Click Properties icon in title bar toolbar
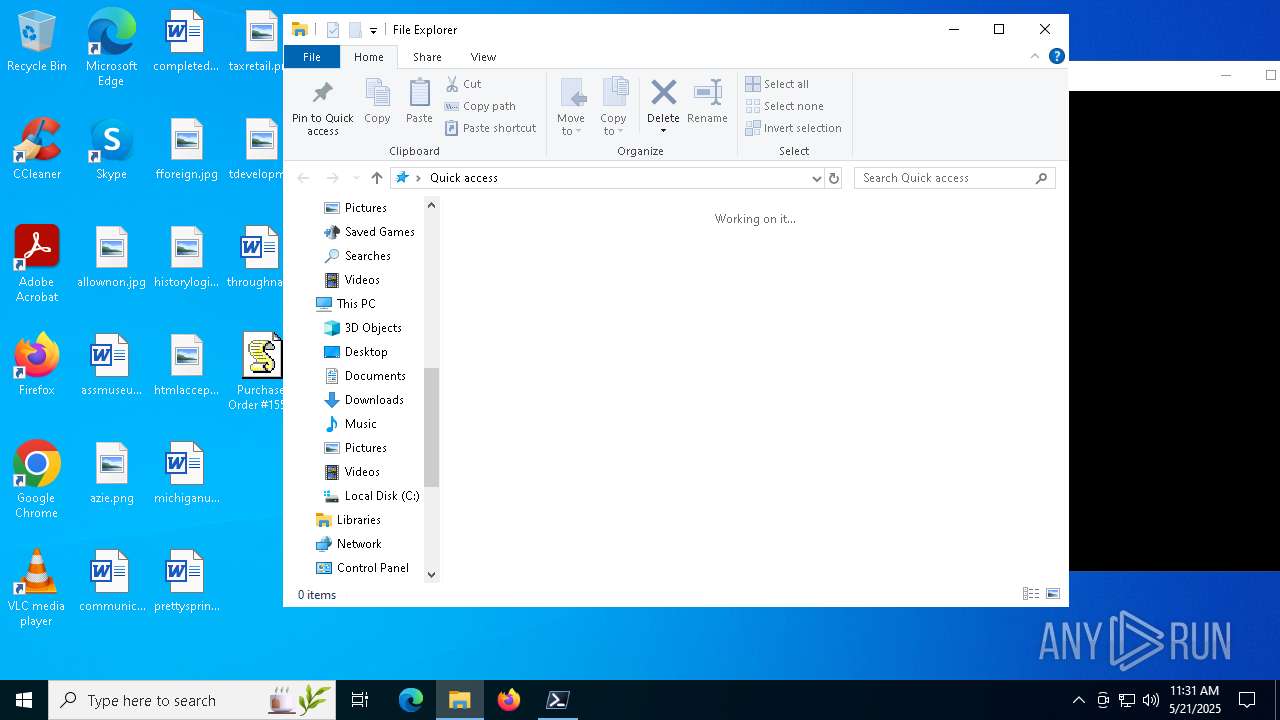1280x720 pixels. (x=333, y=30)
